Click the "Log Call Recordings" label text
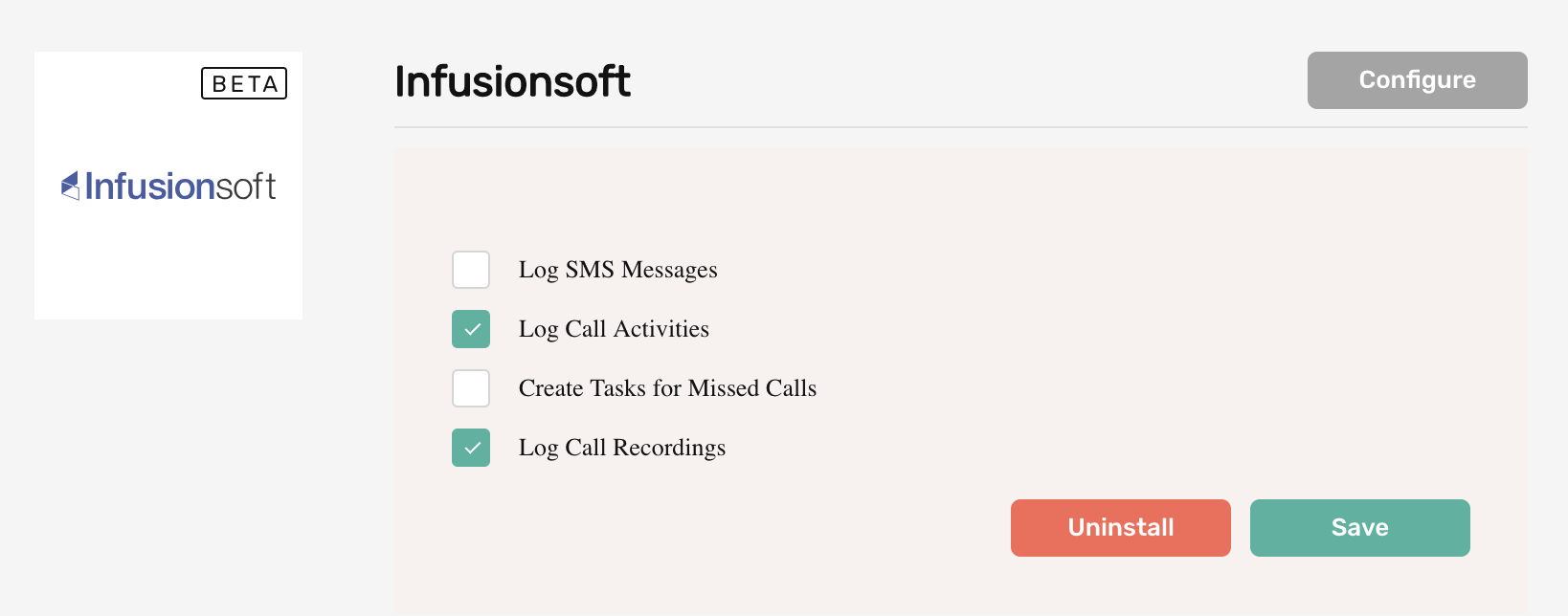 pos(622,449)
